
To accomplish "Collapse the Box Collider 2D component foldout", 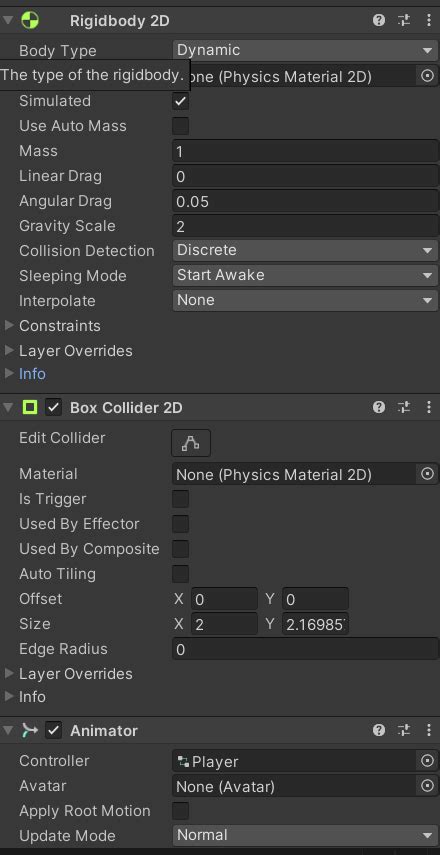I will pos(8,407).
